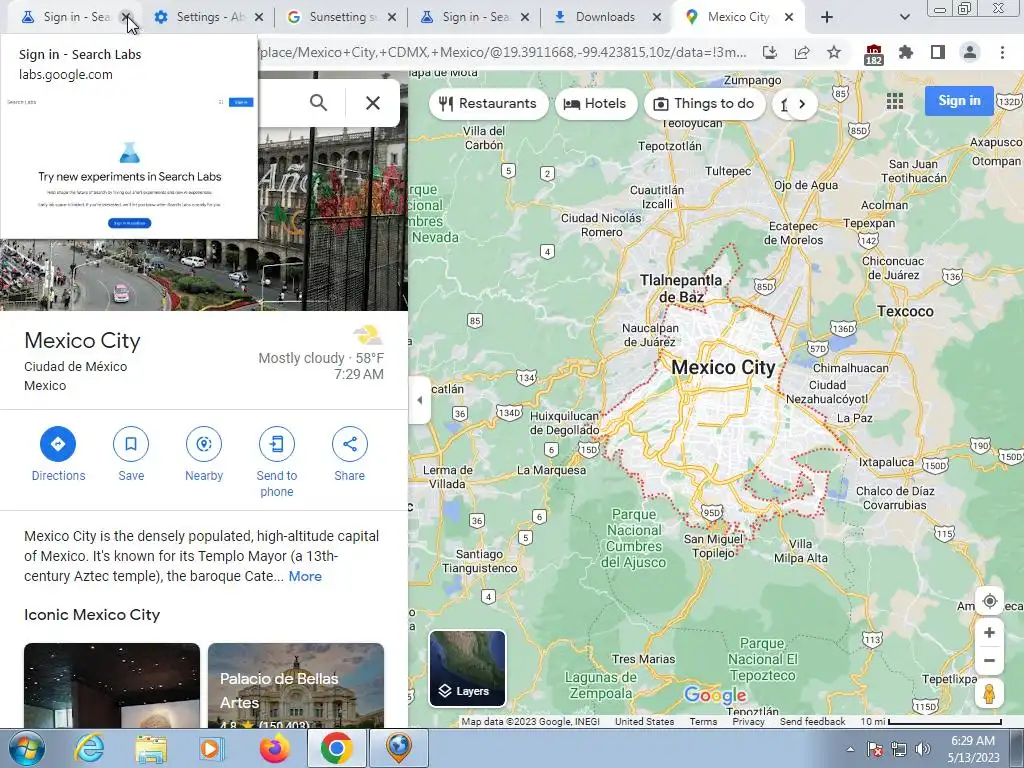Click the share page icon in address bar

click(802, 52)
